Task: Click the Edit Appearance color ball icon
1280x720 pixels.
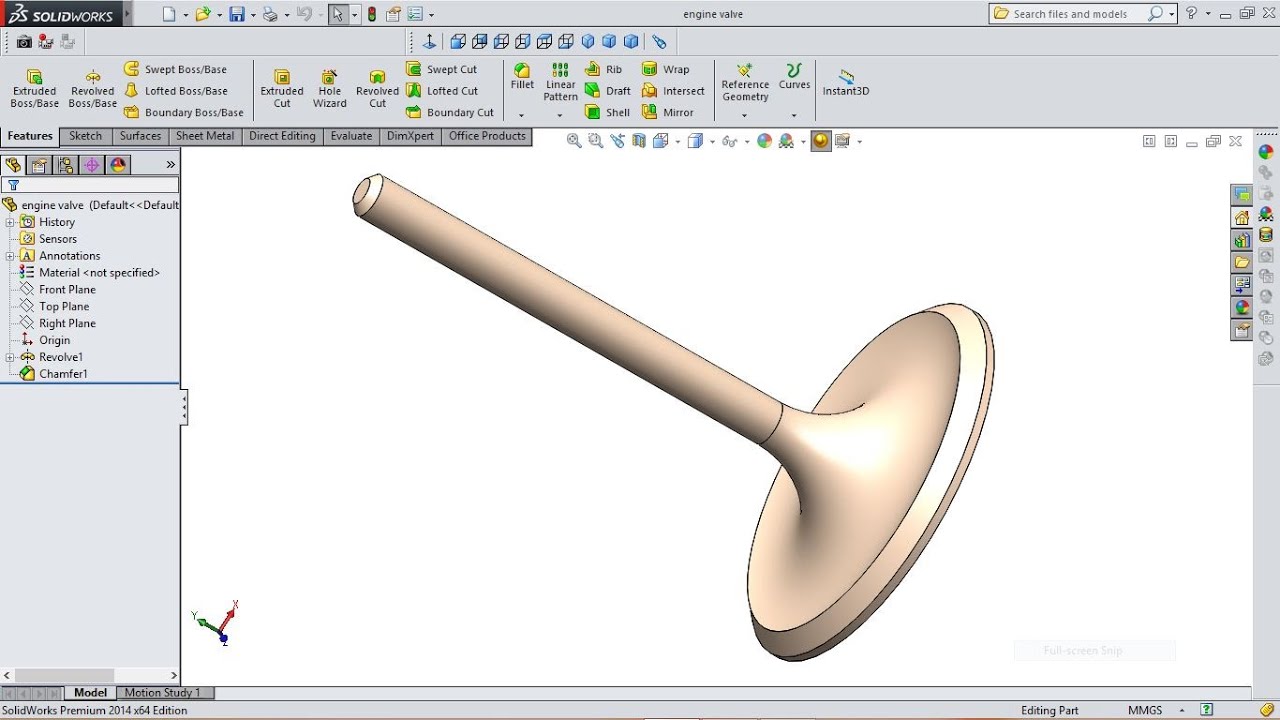Action: [x=764, y=141]
